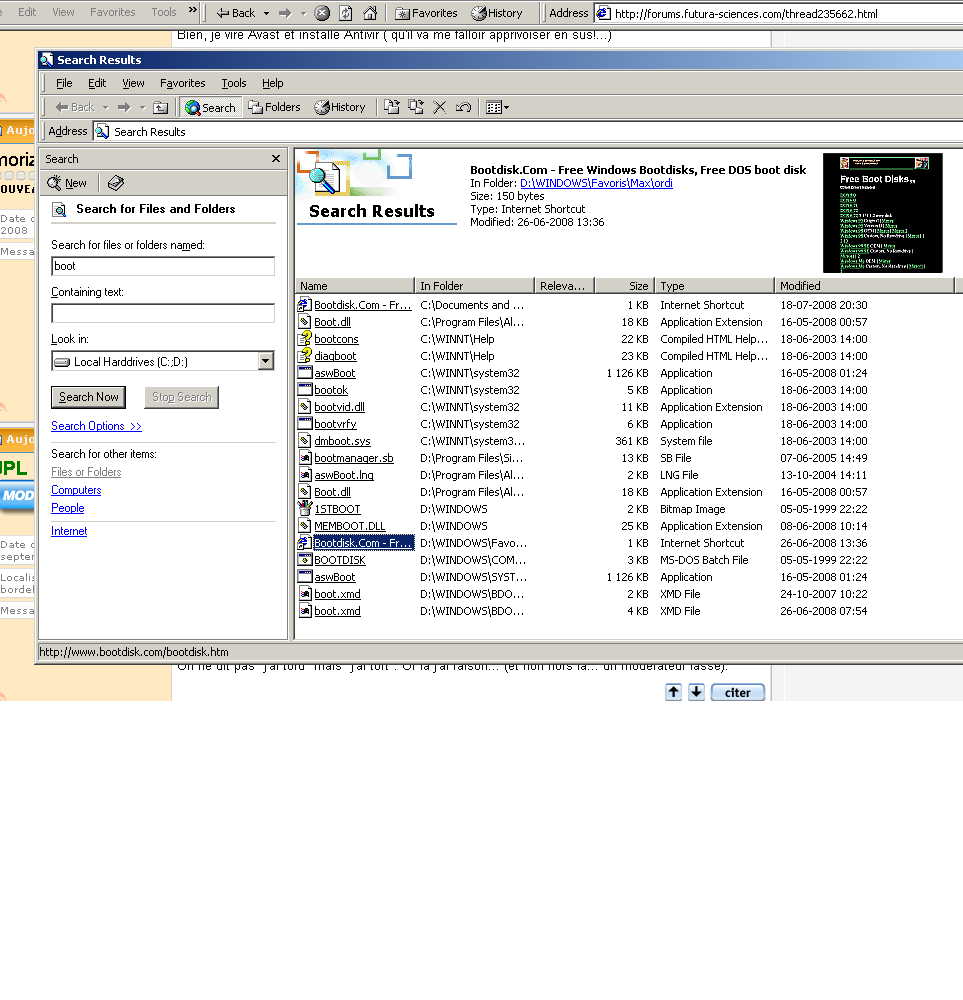The width and height of the screenshot is (963, 1000).
Task: Click the Forward arrow in Search Results toolbar
Action: pyautogui.click(x=124, y=107)
